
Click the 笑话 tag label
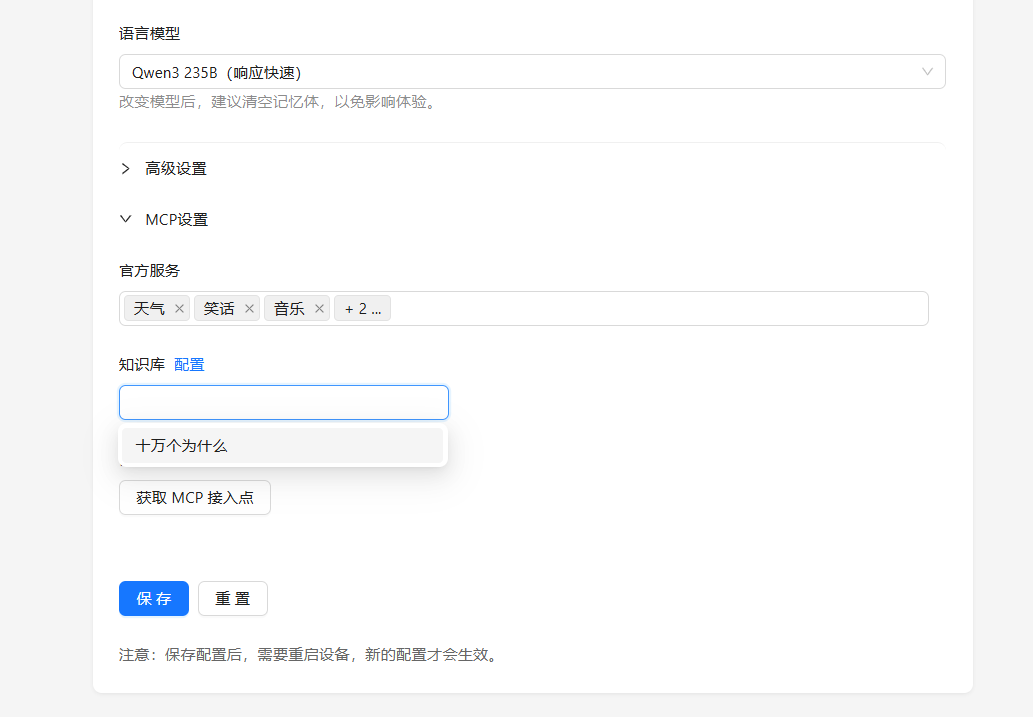(x=219, y=308)
